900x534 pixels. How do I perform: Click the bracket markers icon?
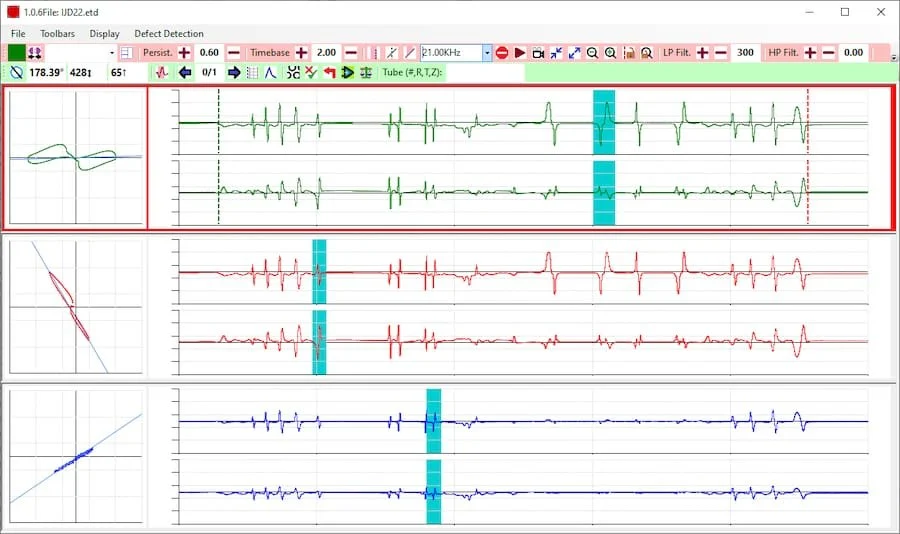coord(293,72)
